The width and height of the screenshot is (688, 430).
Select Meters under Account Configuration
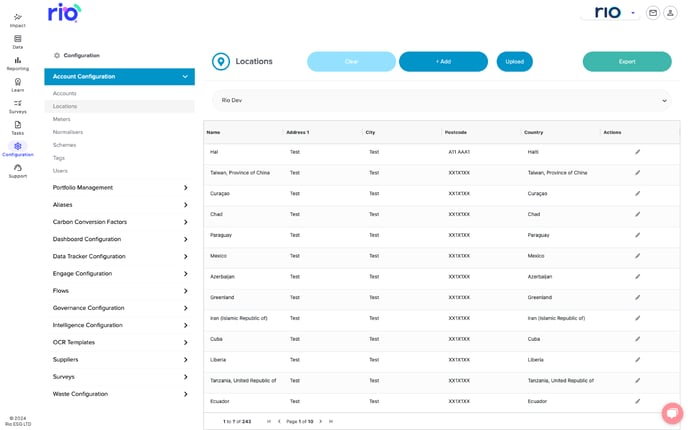click(x=61, y=119)
